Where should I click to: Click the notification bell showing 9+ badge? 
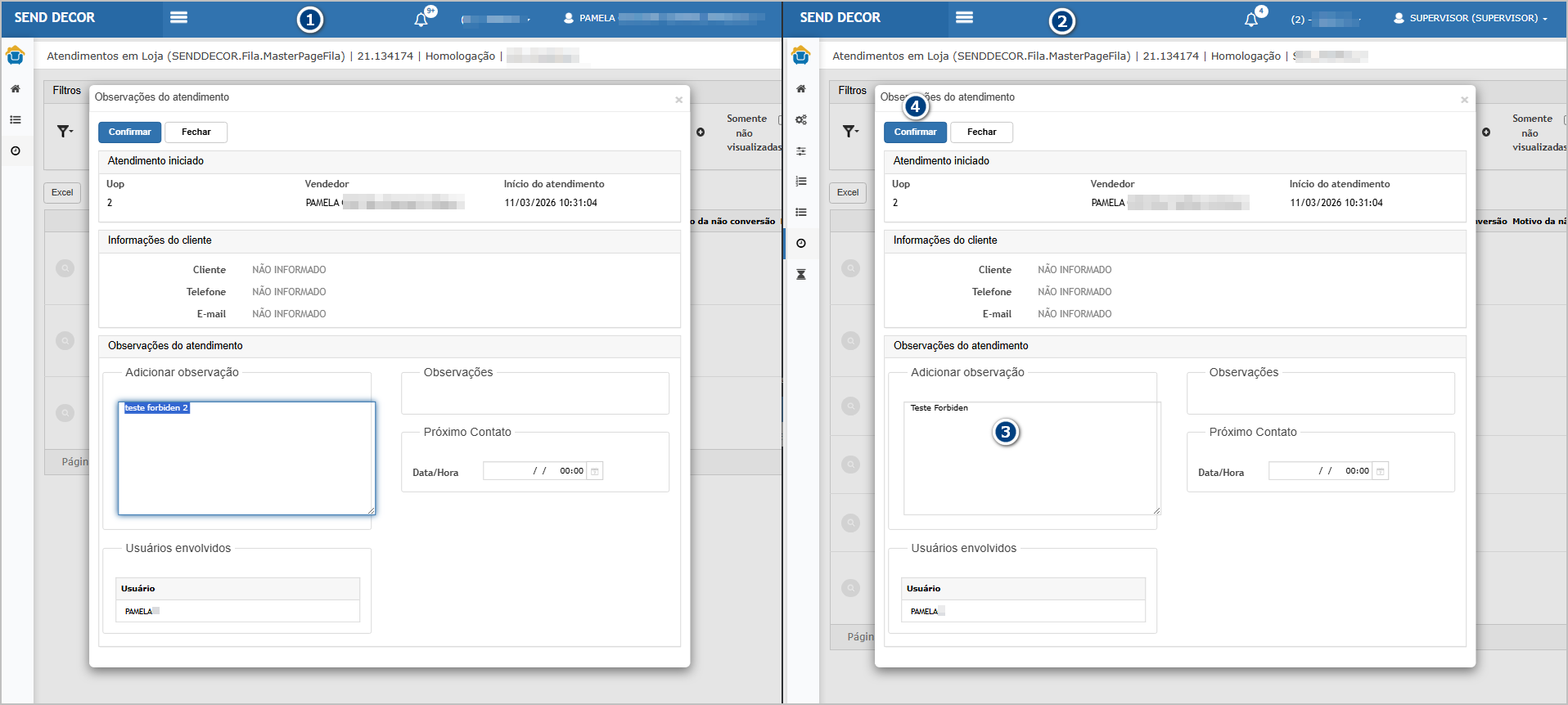pos(421,19)
